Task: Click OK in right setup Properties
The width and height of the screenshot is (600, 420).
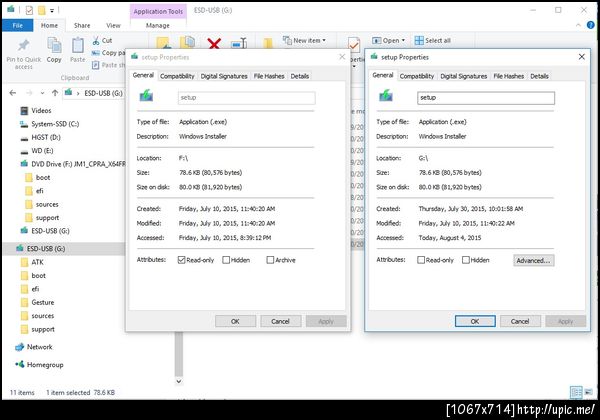Action: (475, 321)
